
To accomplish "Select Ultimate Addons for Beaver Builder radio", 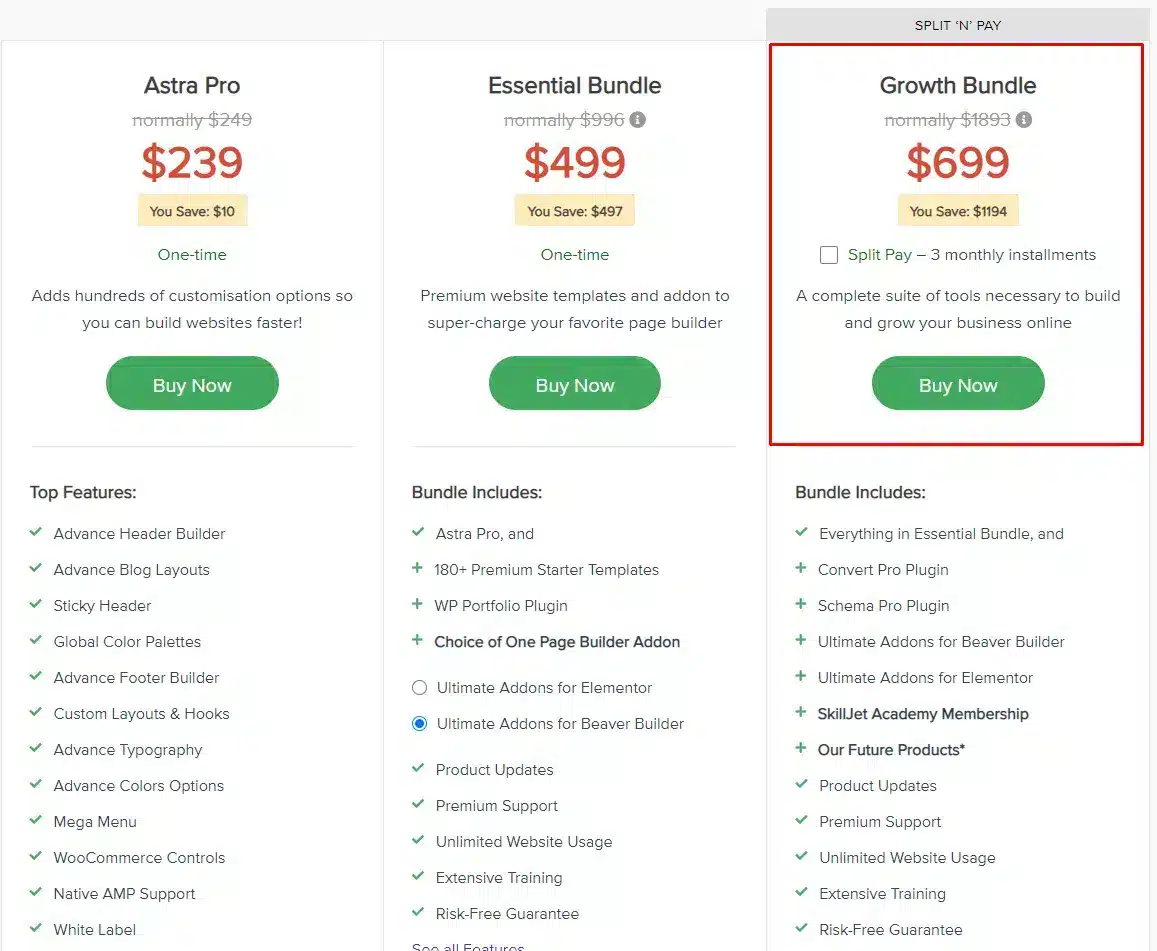I will [419, 724].
